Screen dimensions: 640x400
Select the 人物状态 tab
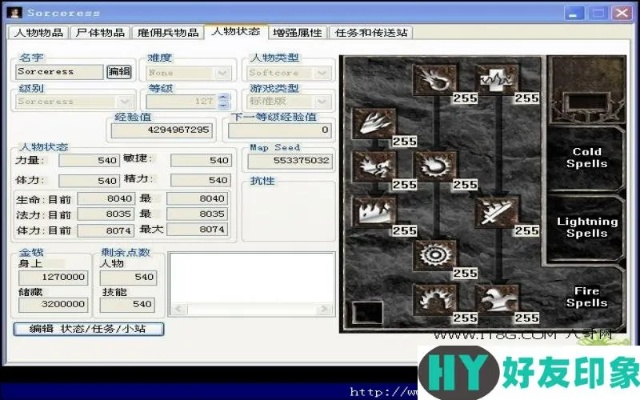[x=236, y=31]
